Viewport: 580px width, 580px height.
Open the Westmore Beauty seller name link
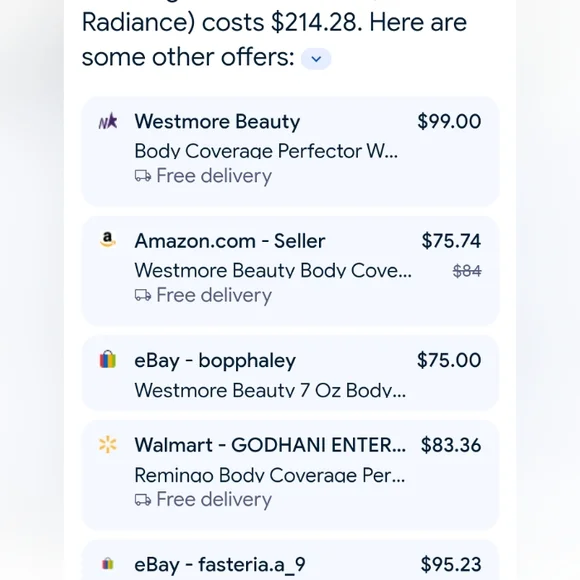pyautogui.click(x=217, y=122)
